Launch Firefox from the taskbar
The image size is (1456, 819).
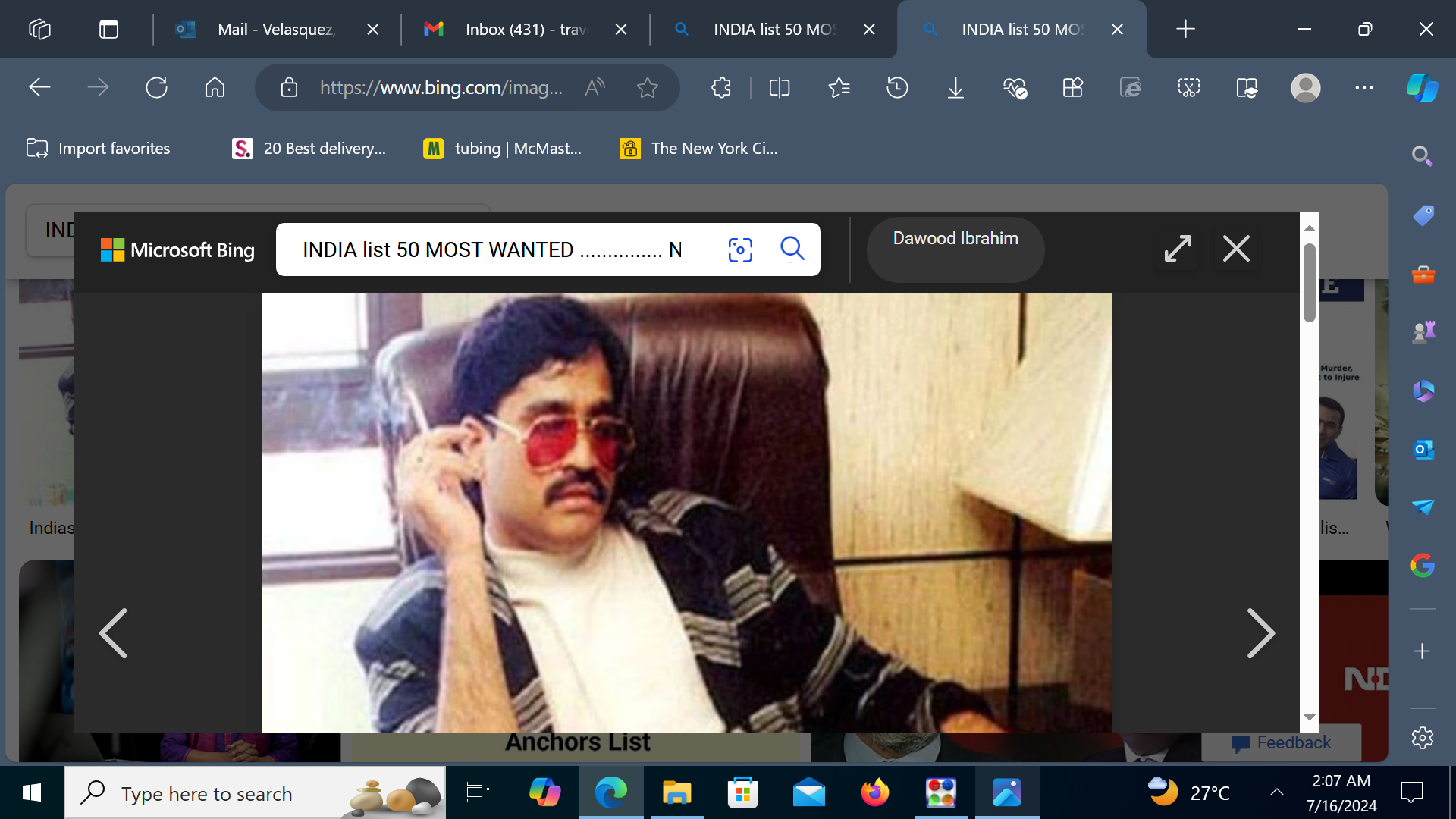pyautogui.click(x=875, y=793)
